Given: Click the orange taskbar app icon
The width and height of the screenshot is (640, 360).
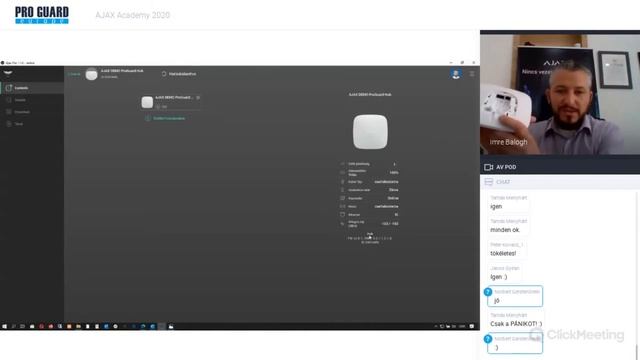Looking at the screenshot, I should 69,327.
